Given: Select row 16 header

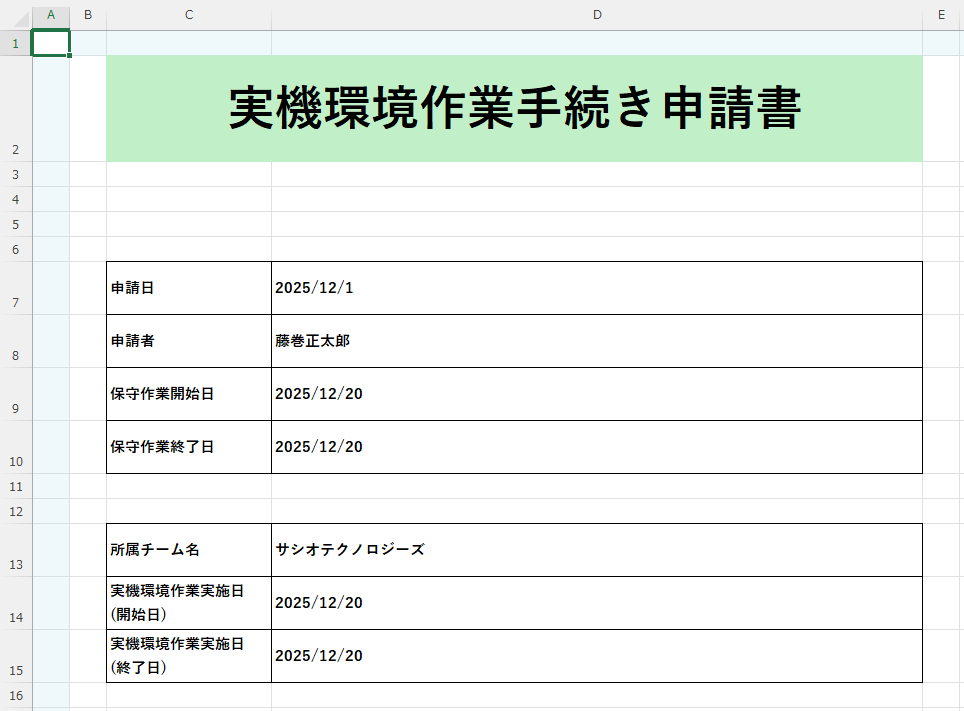Looking at the screenshot, I should coord(16,695).
